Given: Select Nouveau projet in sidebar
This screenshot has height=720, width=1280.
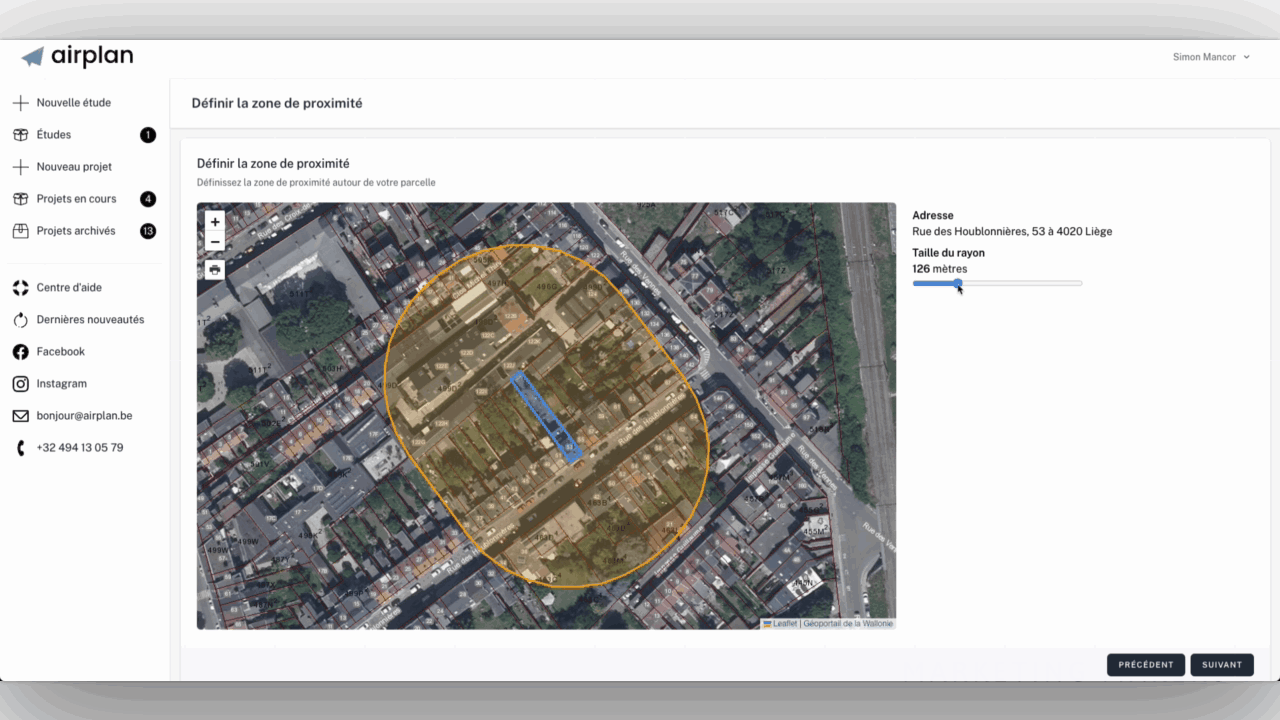Looking at the screenshot, I should click(x=74, y=167).
